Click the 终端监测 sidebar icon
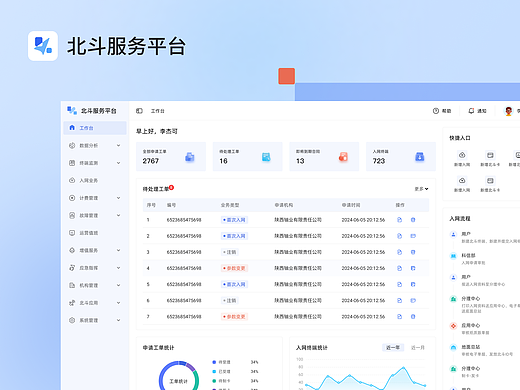 (72, 163)
